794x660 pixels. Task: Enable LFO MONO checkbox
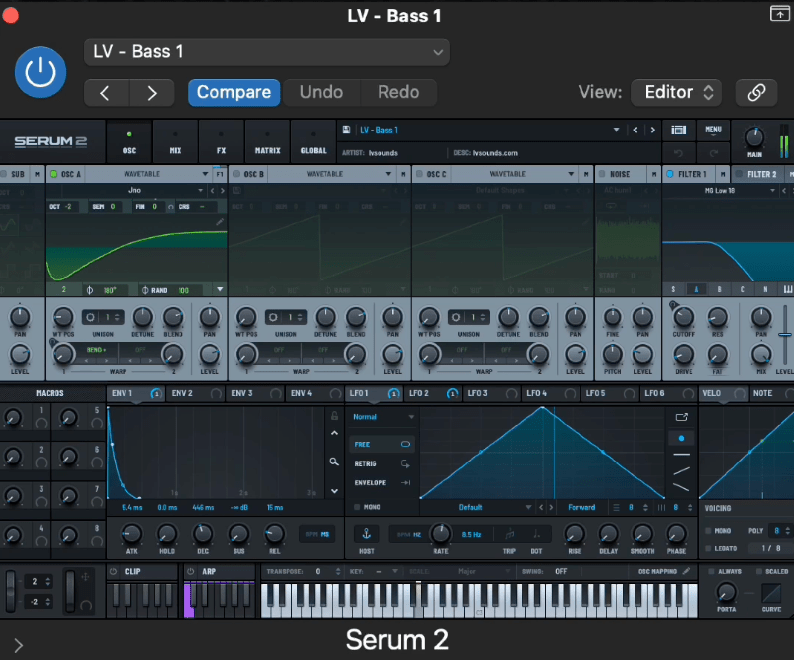click(x=357, y=507)
